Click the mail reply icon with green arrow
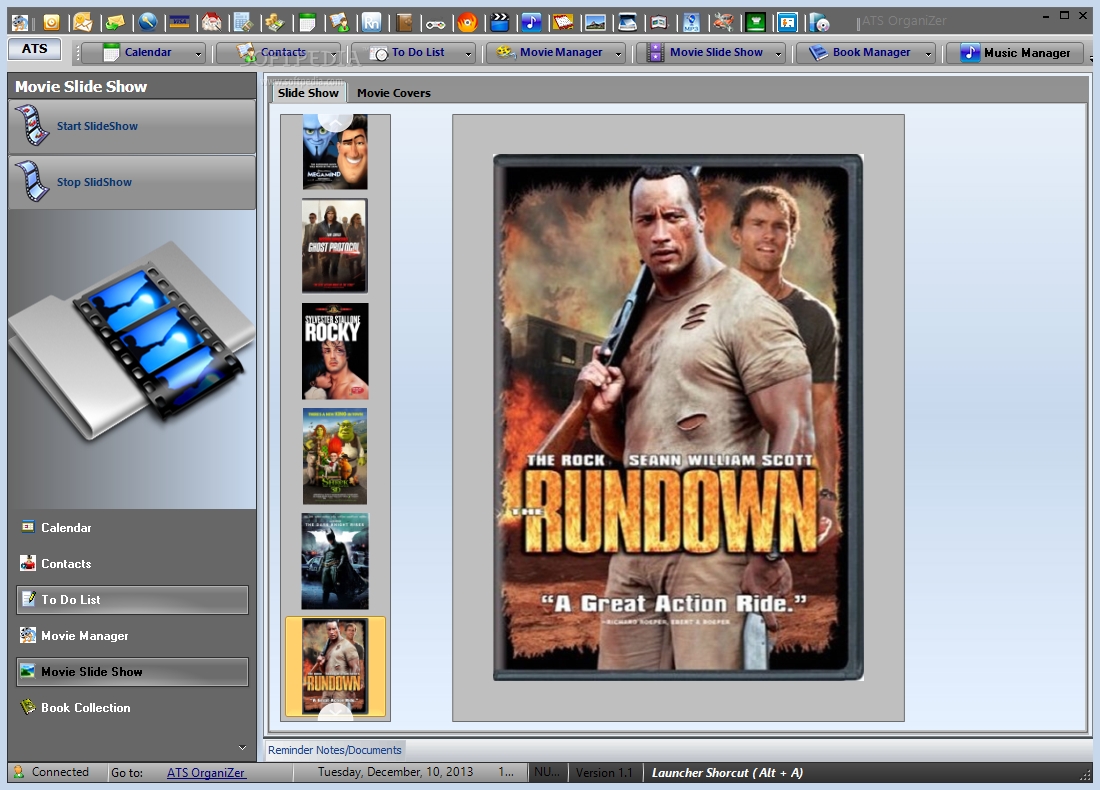1100x790 pixels. (x=115, y=22)
